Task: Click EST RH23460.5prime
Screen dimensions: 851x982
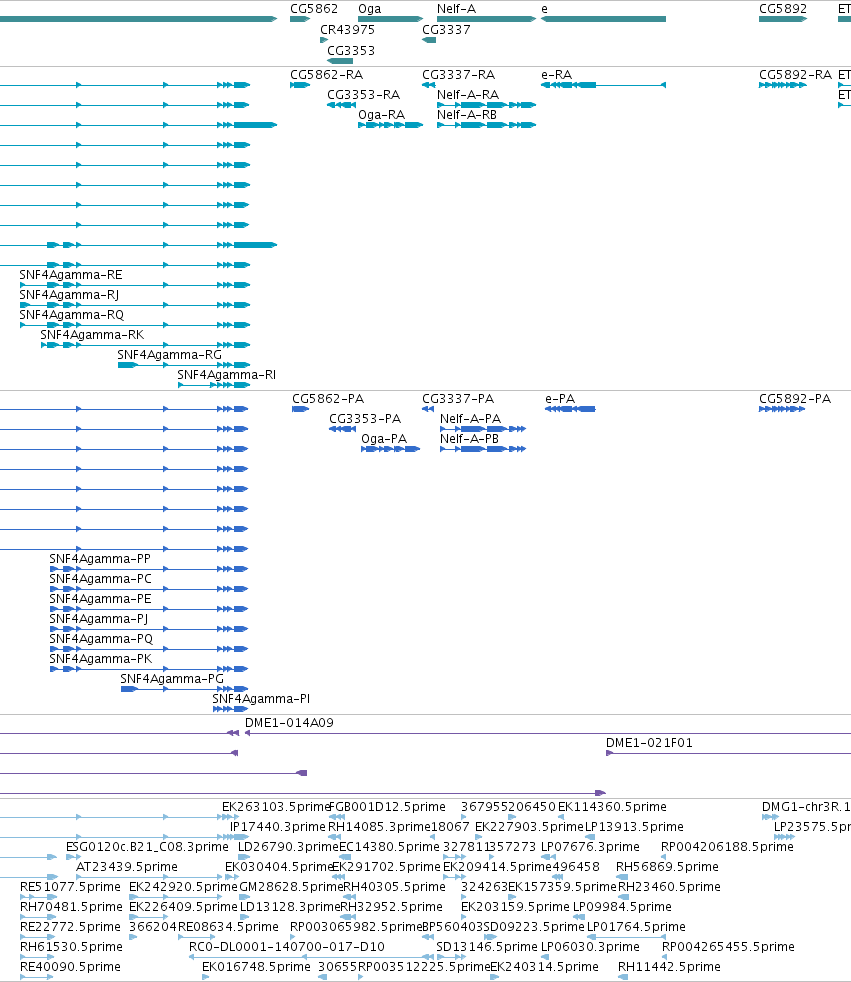Action: pyautogui.click(x=669, y=887)
